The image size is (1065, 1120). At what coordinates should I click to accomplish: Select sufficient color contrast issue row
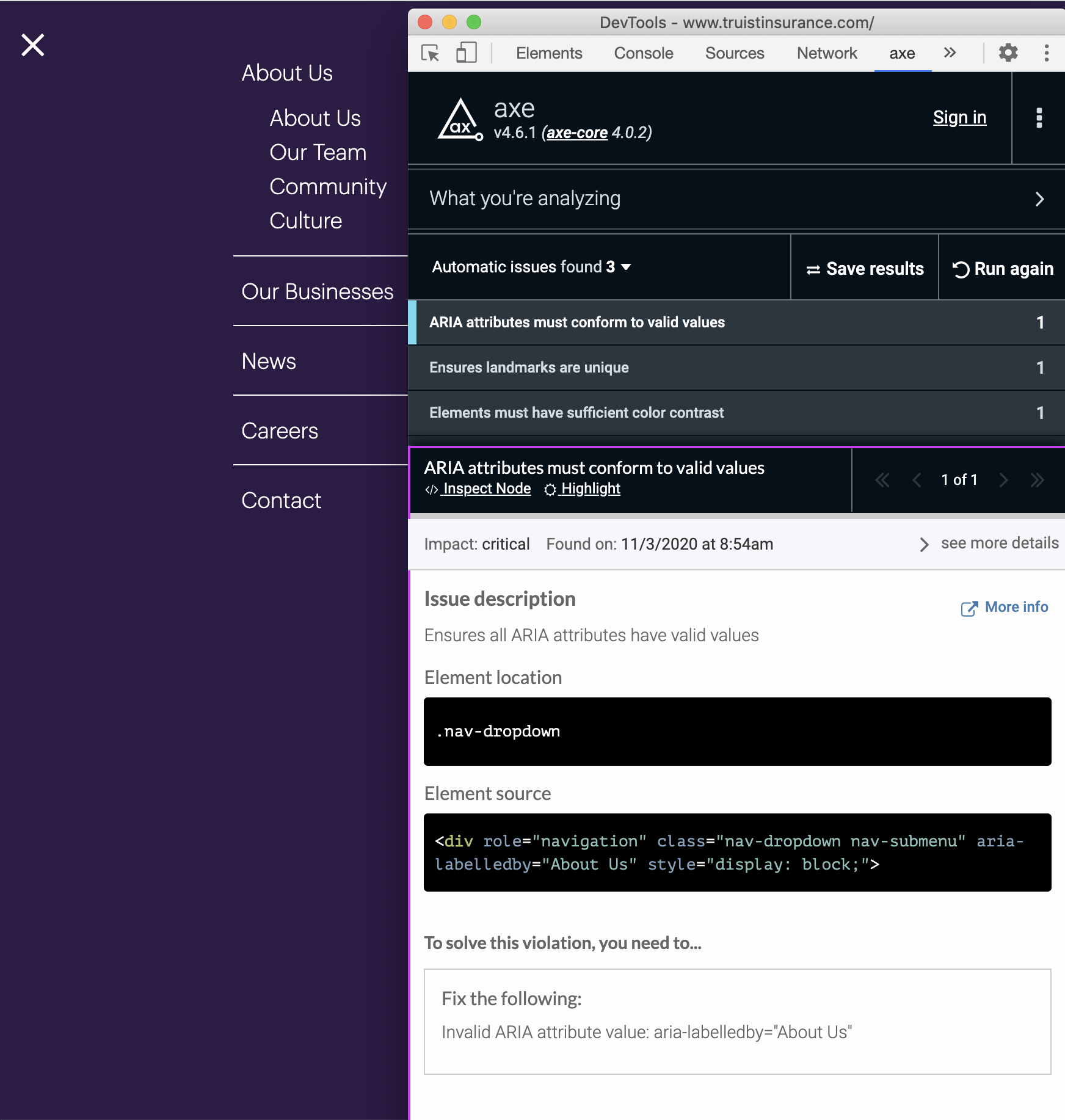coord(736,413)
